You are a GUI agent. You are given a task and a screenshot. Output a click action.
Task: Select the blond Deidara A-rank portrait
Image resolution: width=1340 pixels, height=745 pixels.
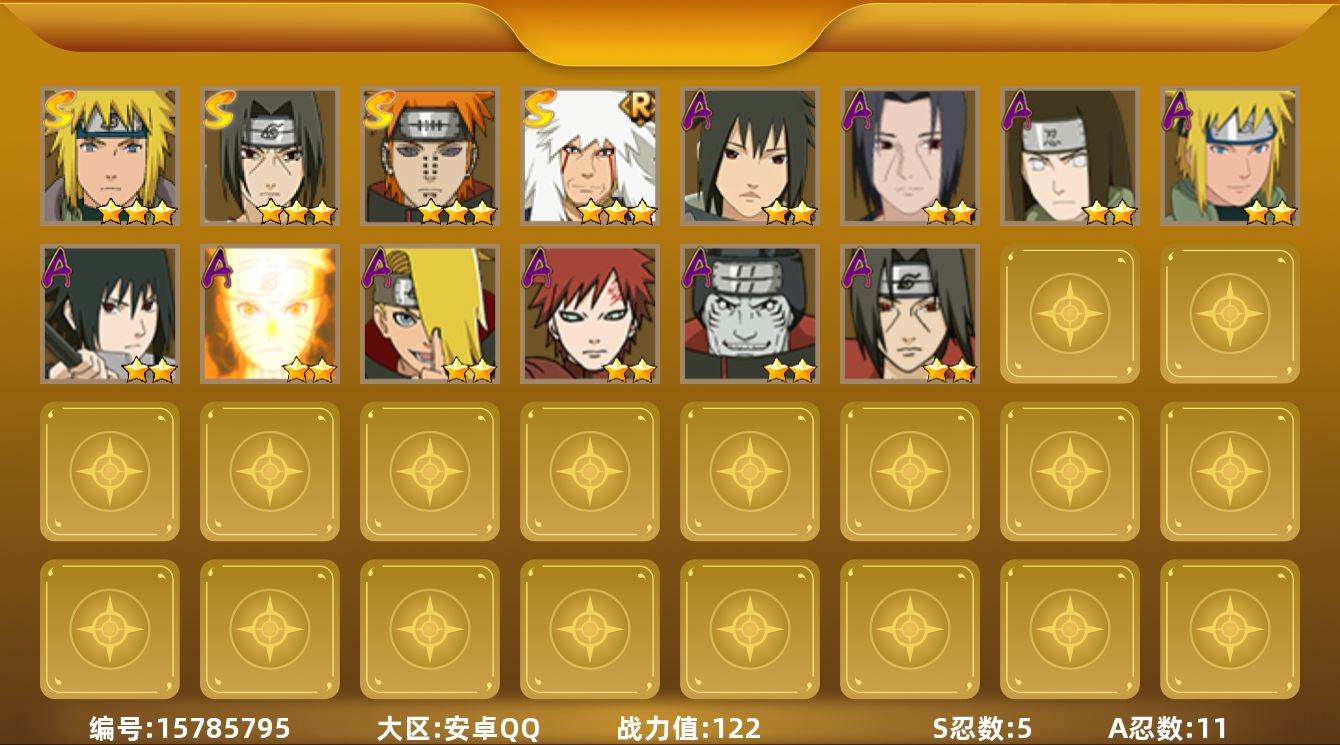430,314
